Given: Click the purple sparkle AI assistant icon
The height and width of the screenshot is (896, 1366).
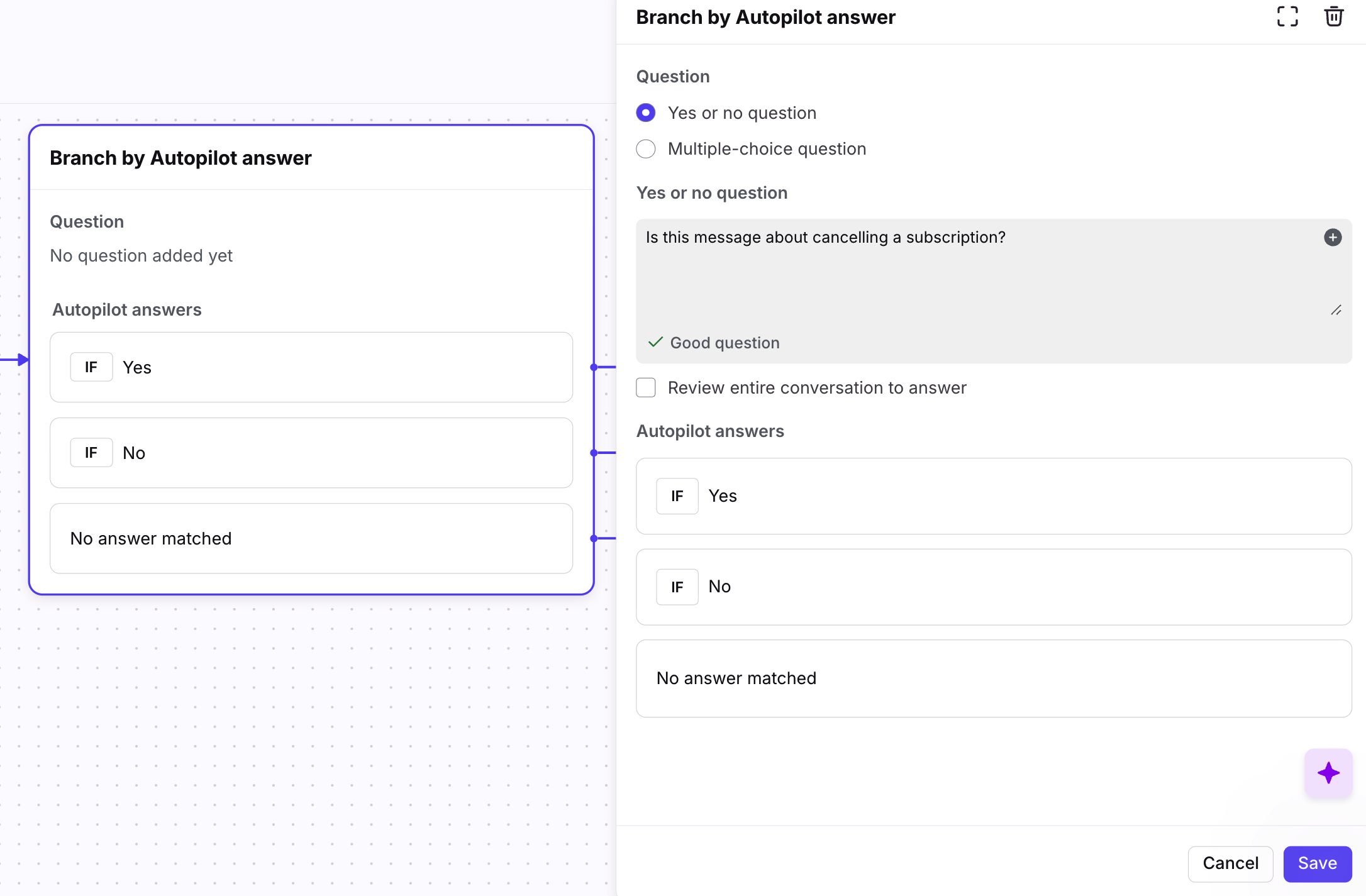Looking at the screenshot, I should click(1328, 773).
